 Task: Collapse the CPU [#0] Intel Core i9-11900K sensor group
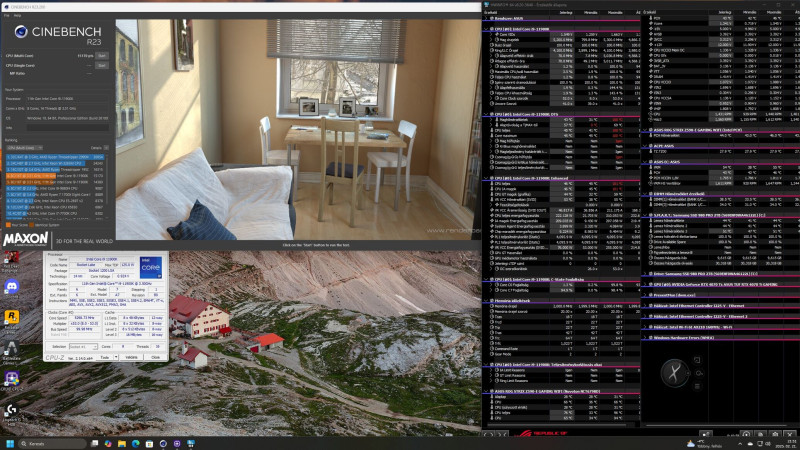pos(486,29)
